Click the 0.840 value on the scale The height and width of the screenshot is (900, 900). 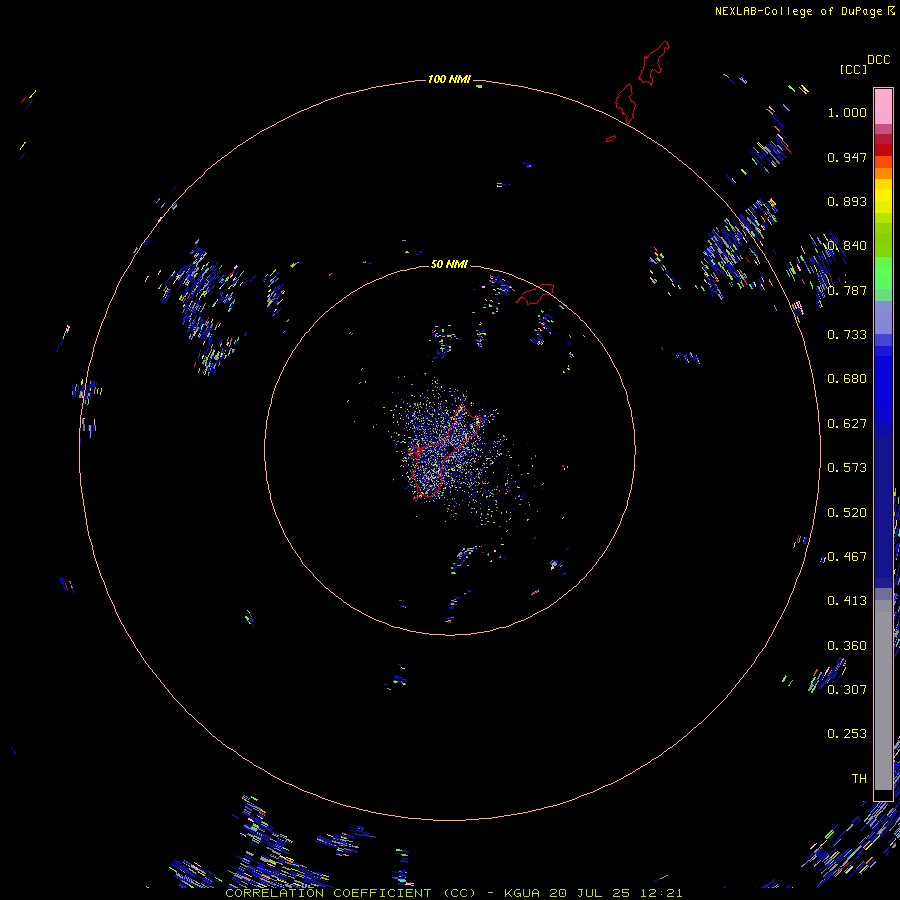tap(847, 246)
